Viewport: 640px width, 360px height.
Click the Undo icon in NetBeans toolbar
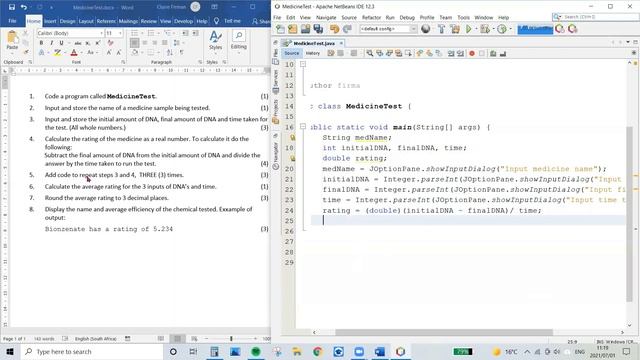pyautogui.click(x=335, y=29)
